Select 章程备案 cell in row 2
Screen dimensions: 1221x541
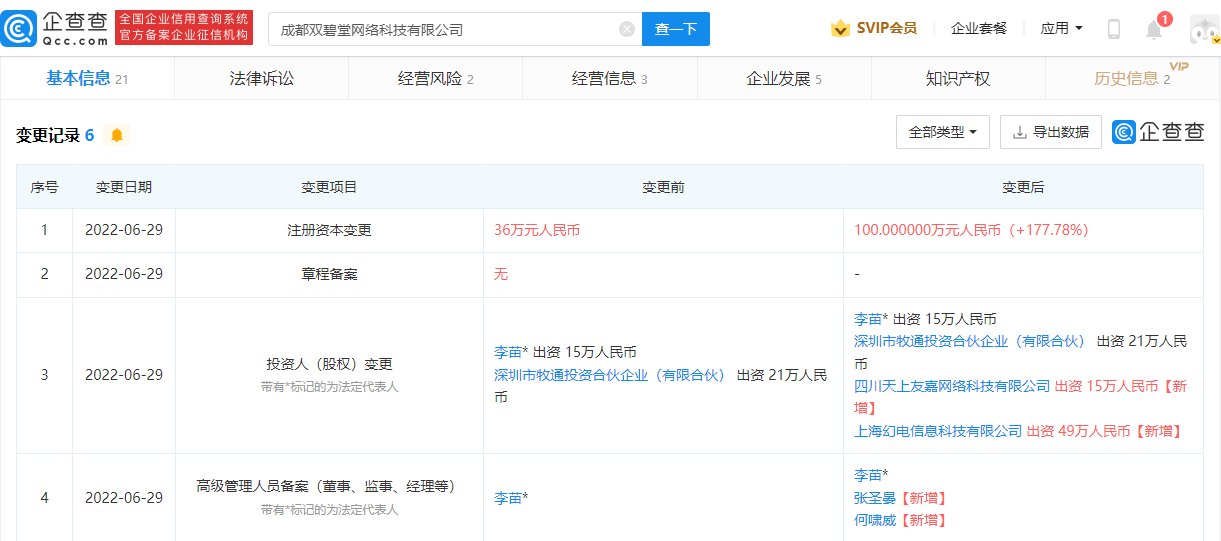pyautogui.click(x=329, y=274)
